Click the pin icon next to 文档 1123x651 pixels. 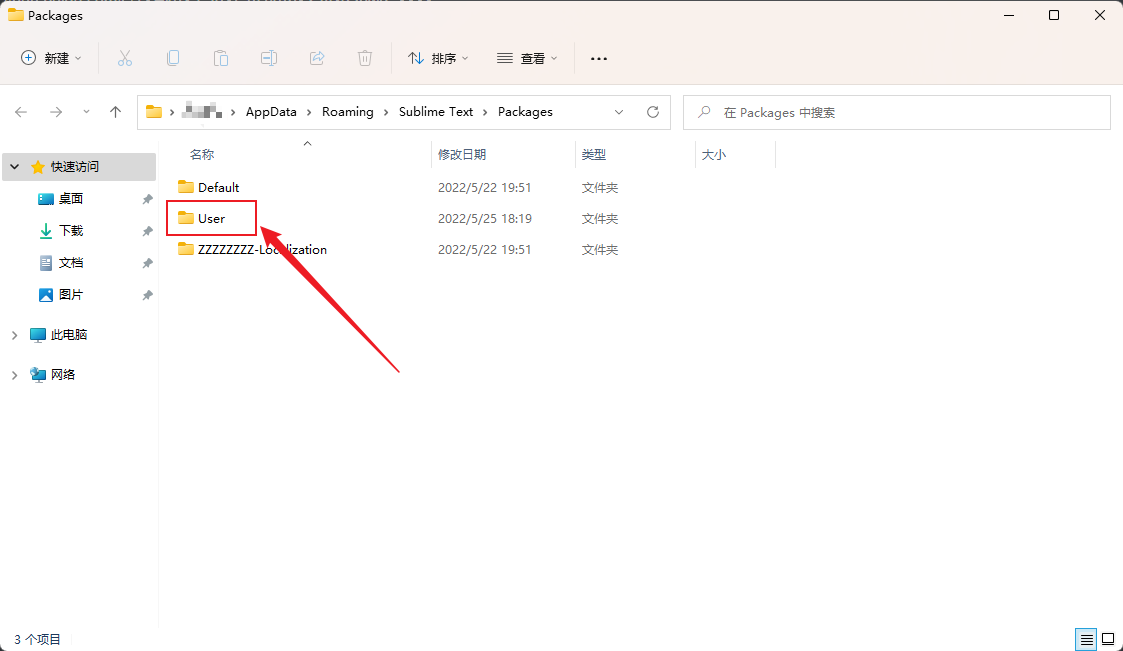148,264
